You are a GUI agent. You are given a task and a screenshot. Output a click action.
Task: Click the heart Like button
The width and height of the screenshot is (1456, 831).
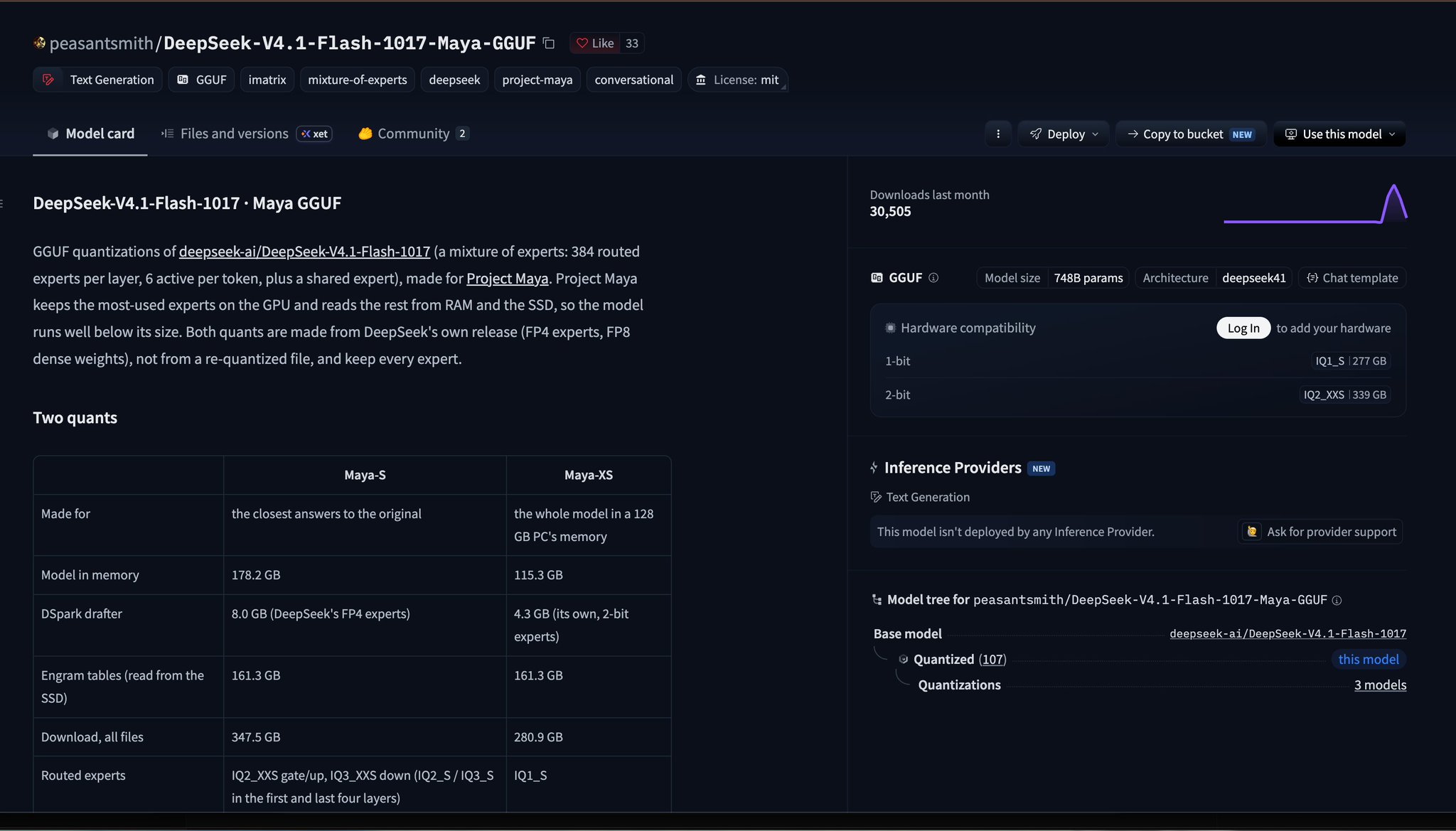[595, 43]
